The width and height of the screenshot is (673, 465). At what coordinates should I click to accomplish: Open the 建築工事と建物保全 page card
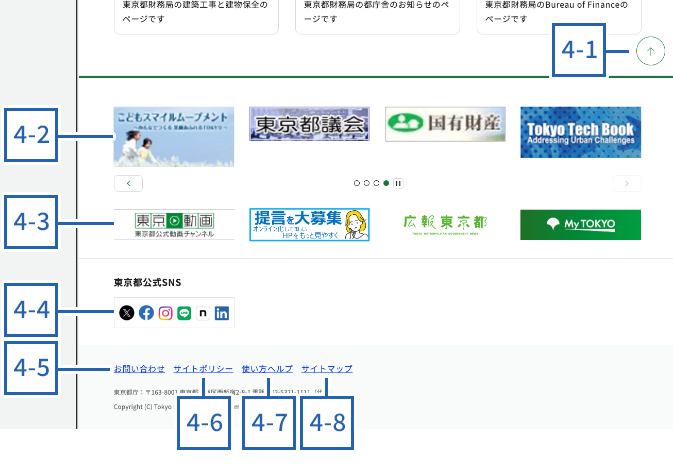196,16
